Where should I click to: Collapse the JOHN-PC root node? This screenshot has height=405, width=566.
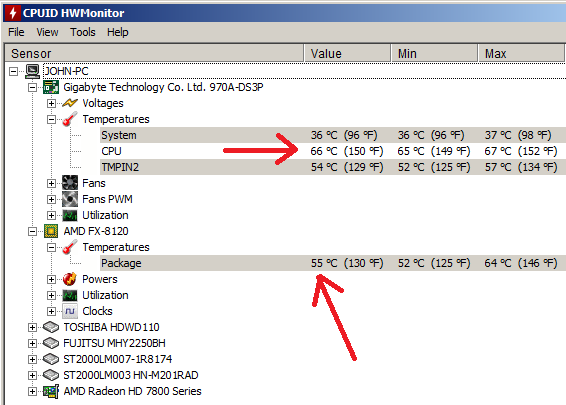[x=13, y=71]
